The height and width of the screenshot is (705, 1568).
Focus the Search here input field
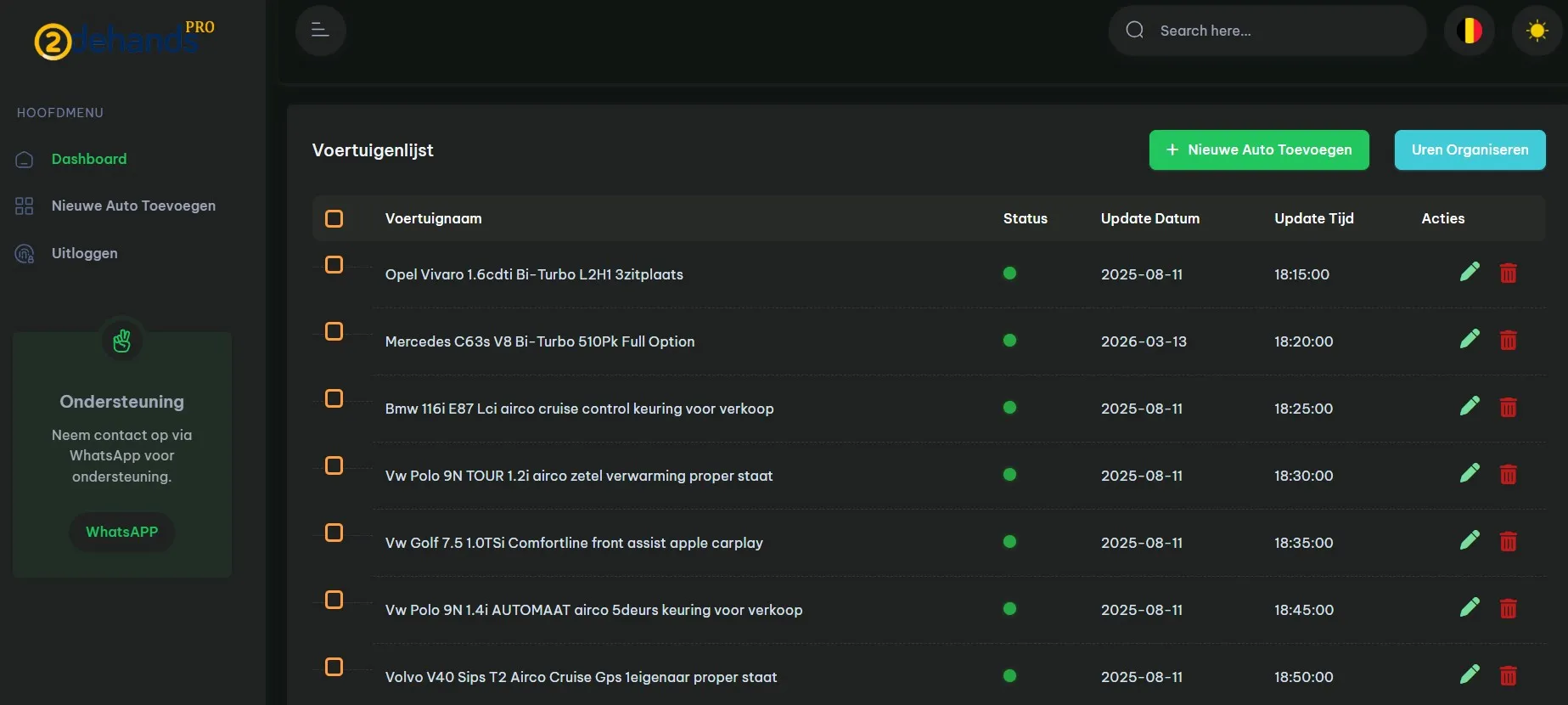[x=1282, y=31]
